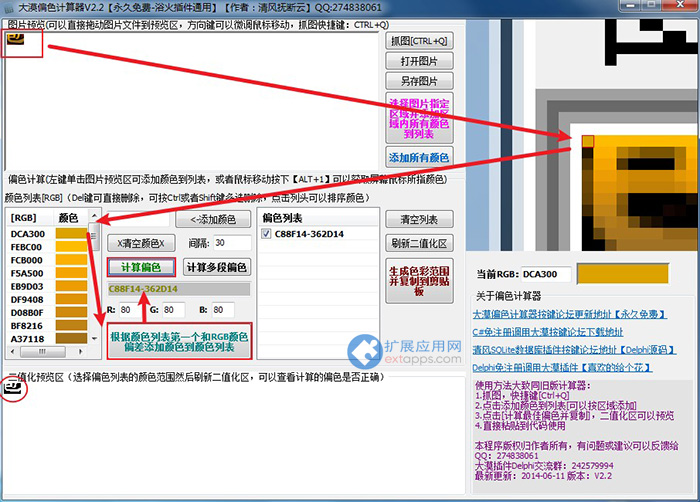Close the 大漠偏色计算器 window
The image size is (700, 502).
(679, 5)
